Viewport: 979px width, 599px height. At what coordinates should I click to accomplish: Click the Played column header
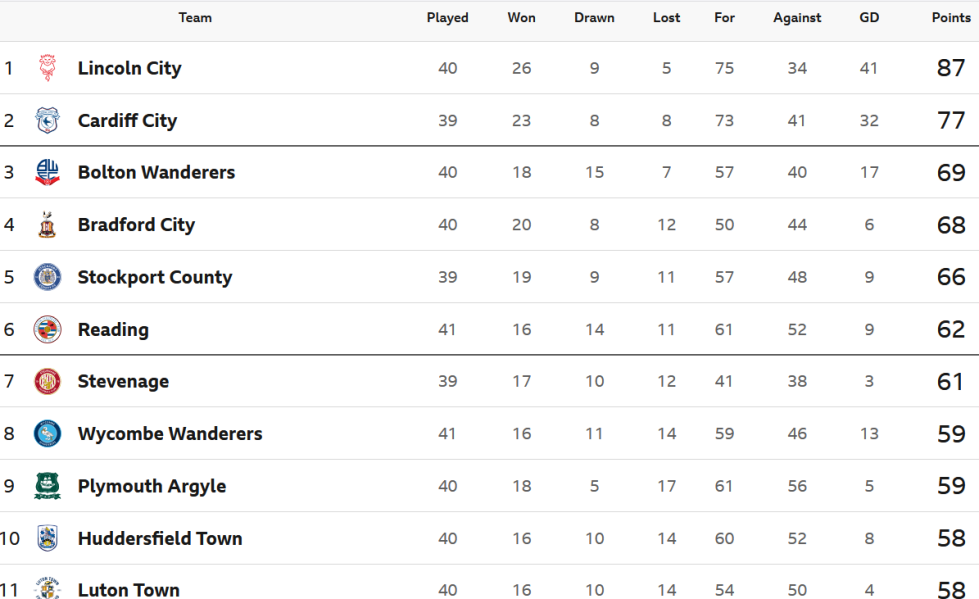[448, 17]
